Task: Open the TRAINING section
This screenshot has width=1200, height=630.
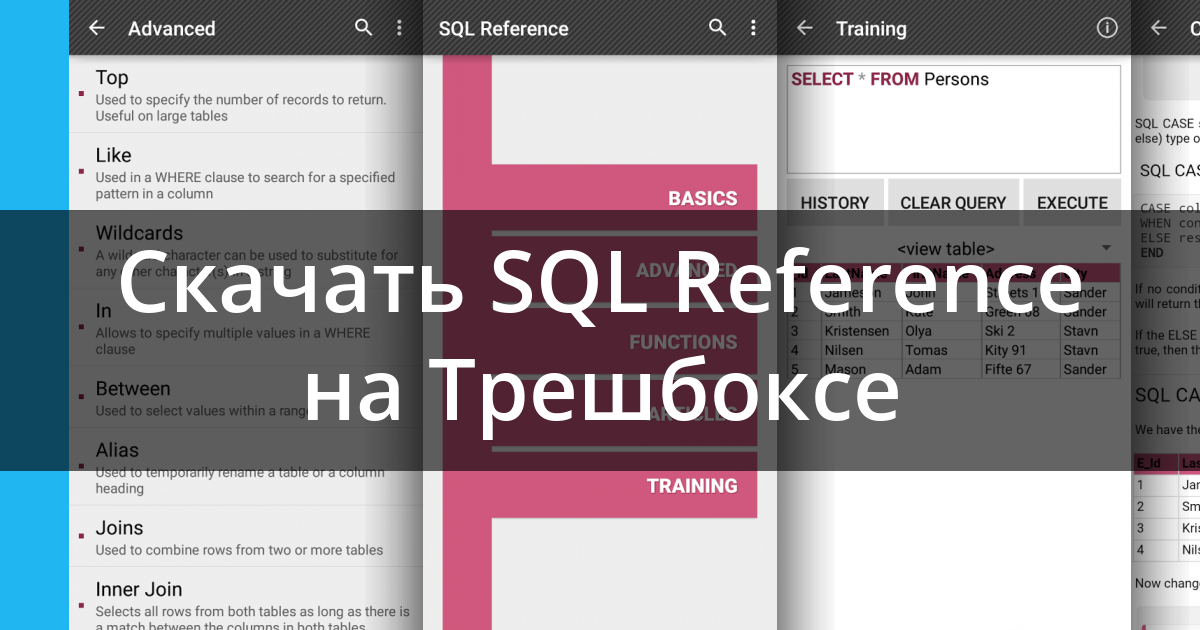Action: click(x=691, y=485)
